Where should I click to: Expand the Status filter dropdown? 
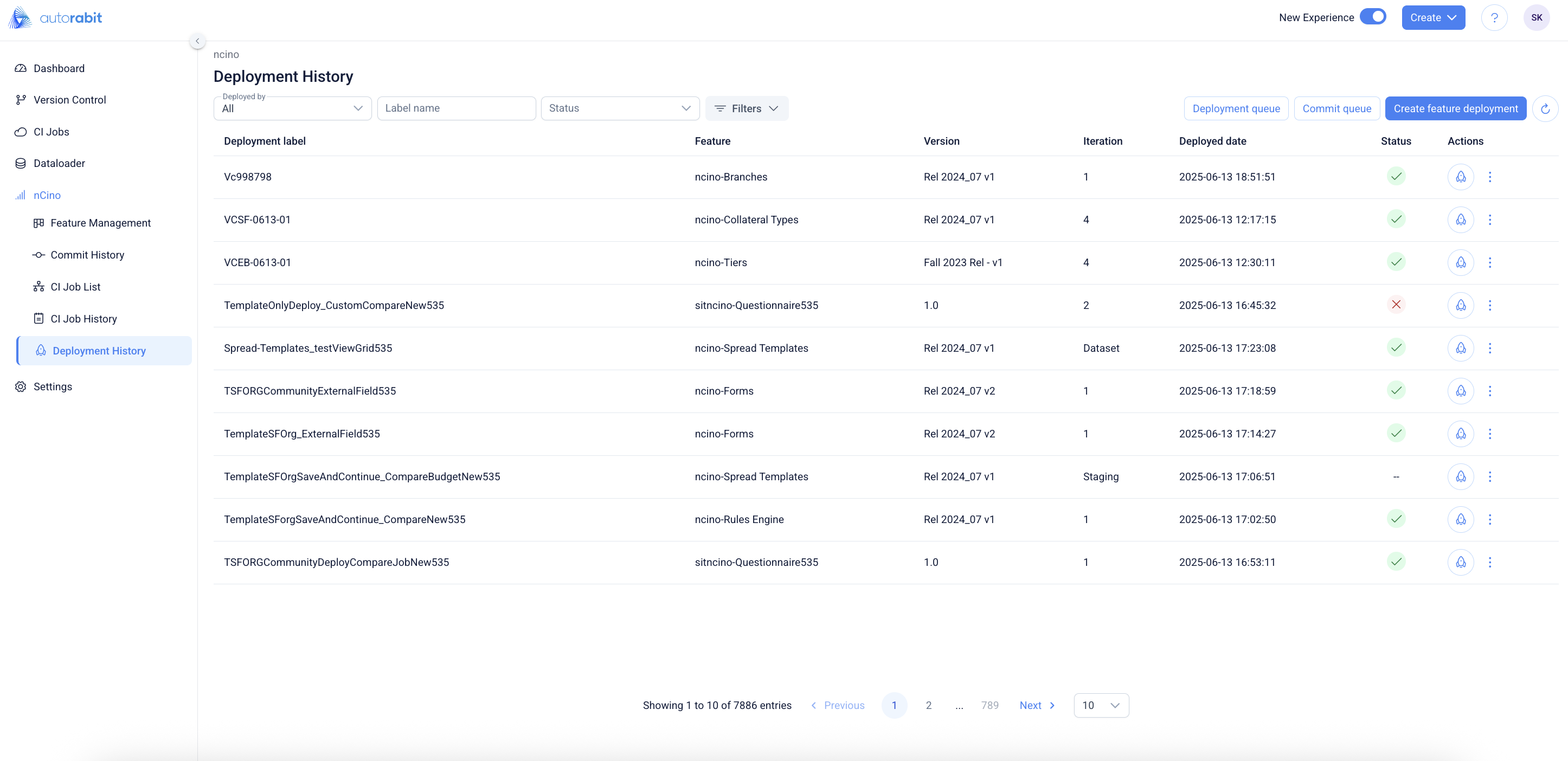click(620, 108)
